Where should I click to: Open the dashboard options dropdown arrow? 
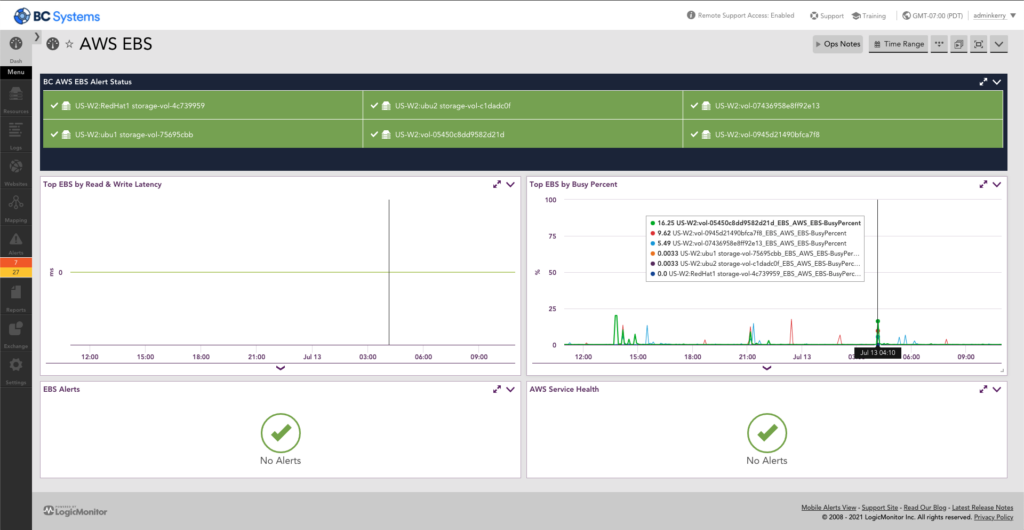pyautogui.click(x=999, y=44)
